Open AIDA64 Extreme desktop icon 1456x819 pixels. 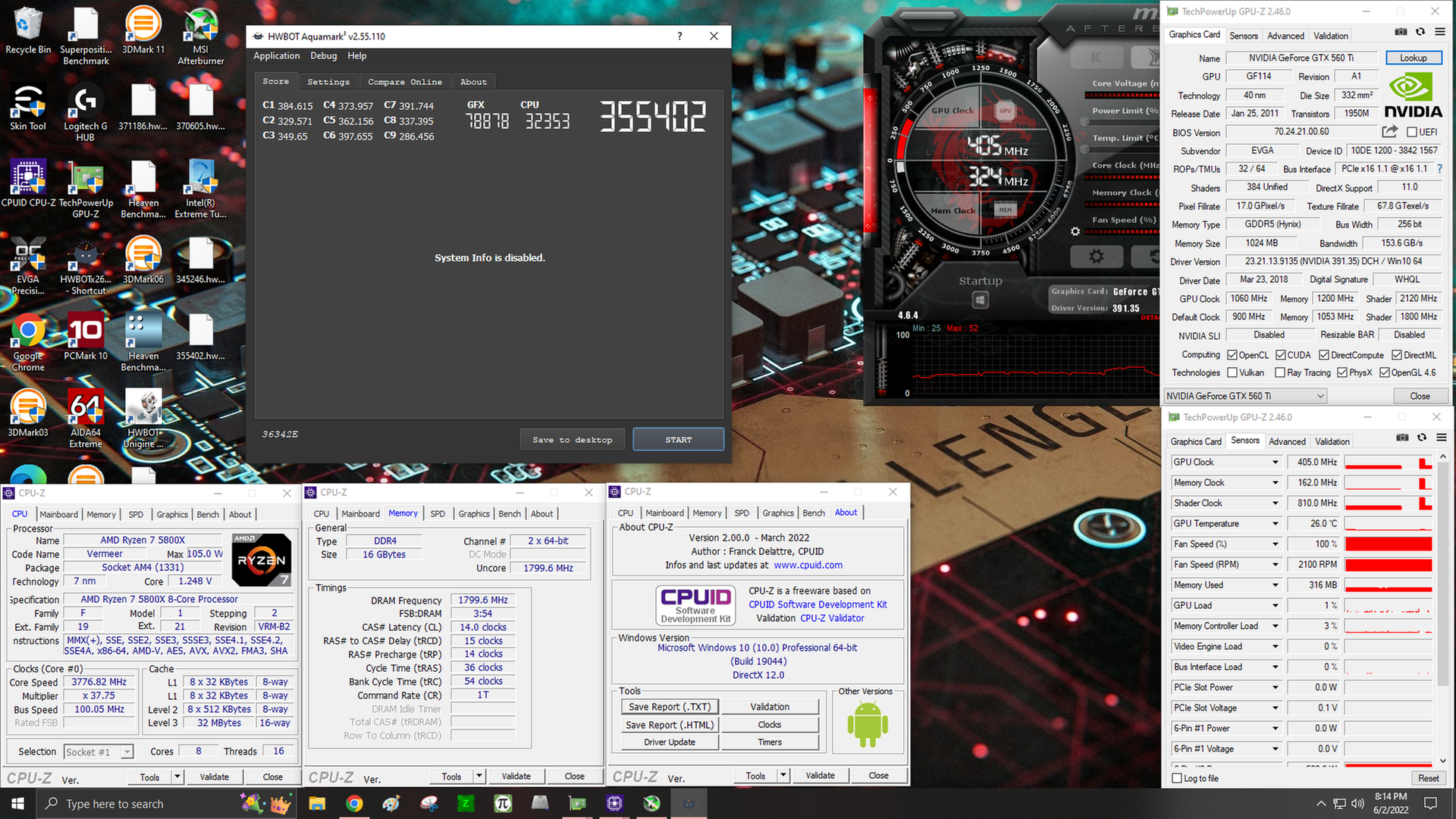[x=86, y=418]
